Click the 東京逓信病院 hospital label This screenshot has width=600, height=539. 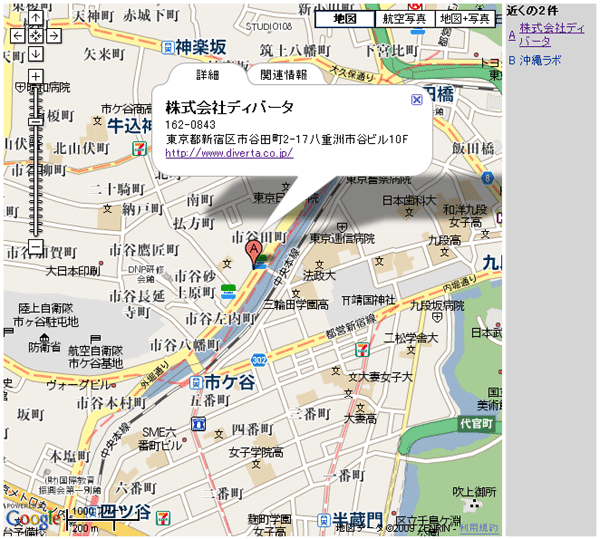[x=342, y=239]
